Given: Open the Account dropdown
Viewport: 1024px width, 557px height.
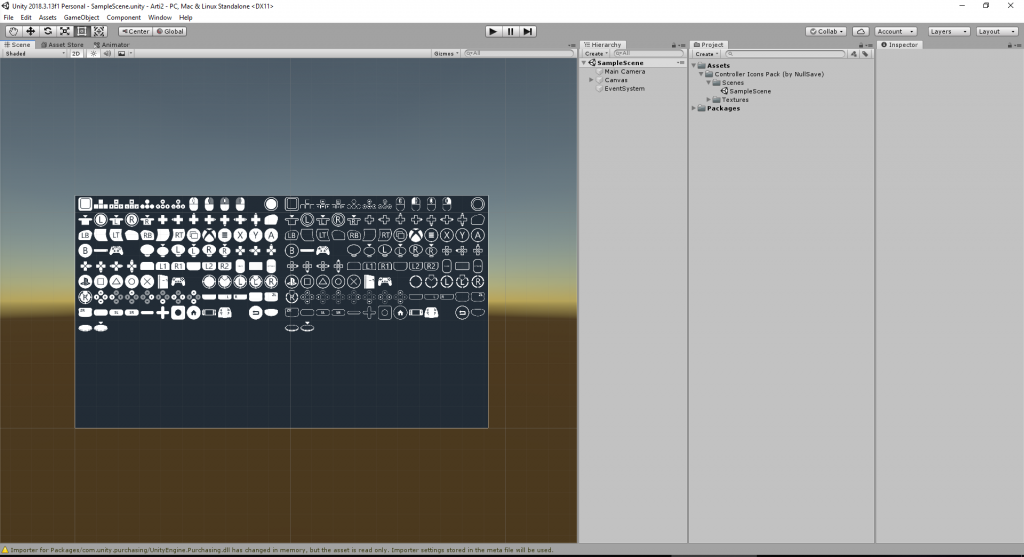Looking at the screenshot, I should [895, 31].
